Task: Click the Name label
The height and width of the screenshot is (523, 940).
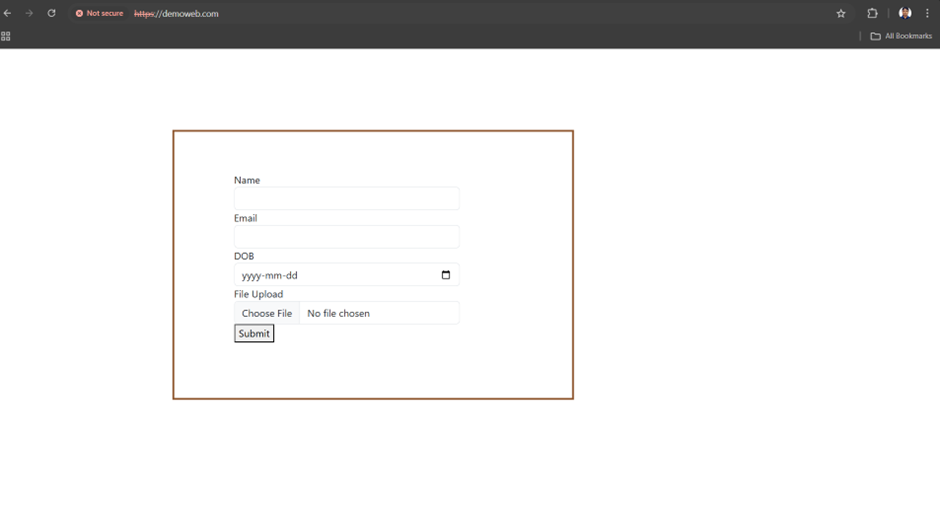Action: (x=247, y=180)
